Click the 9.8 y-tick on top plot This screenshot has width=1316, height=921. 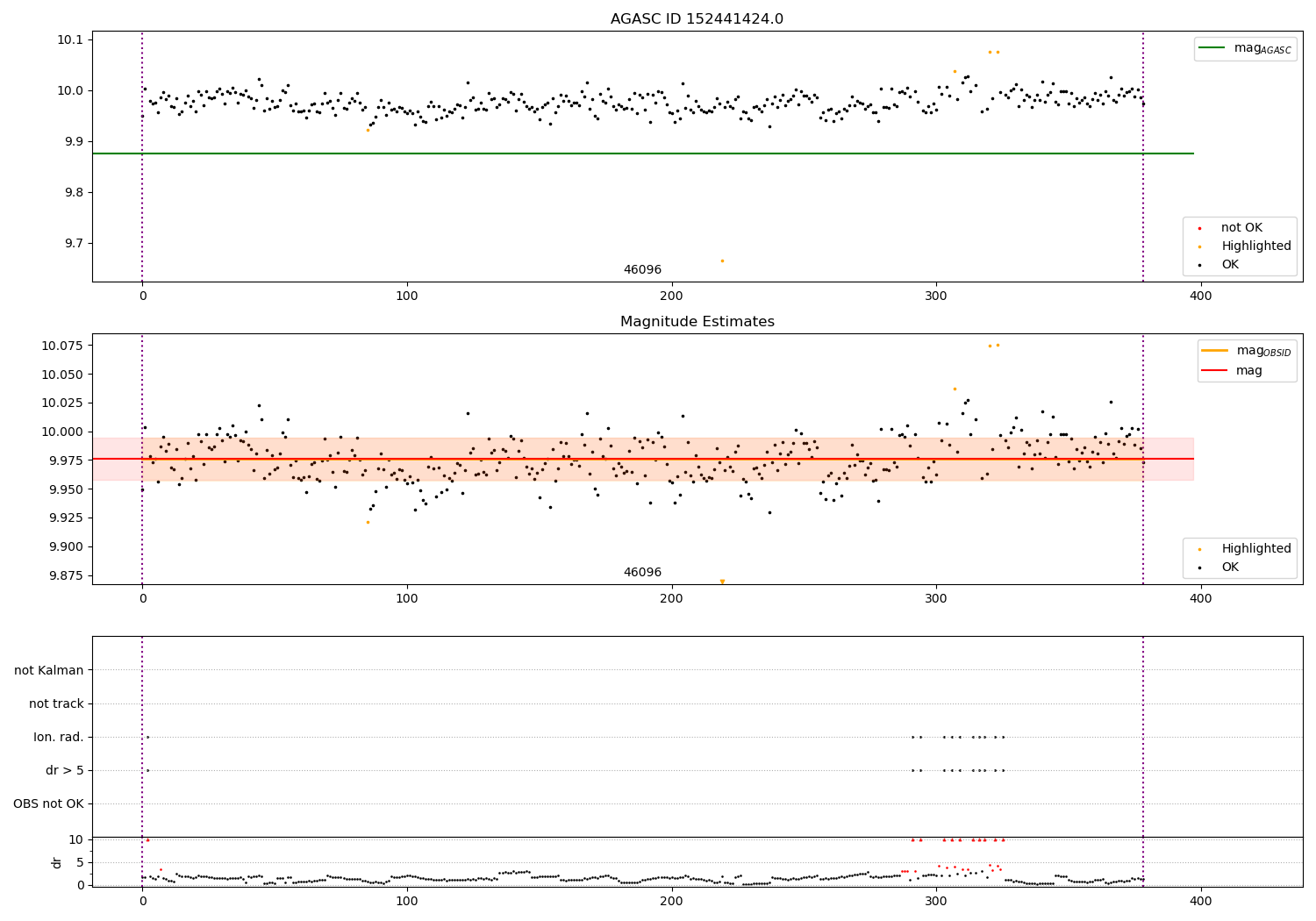[72, 193]
